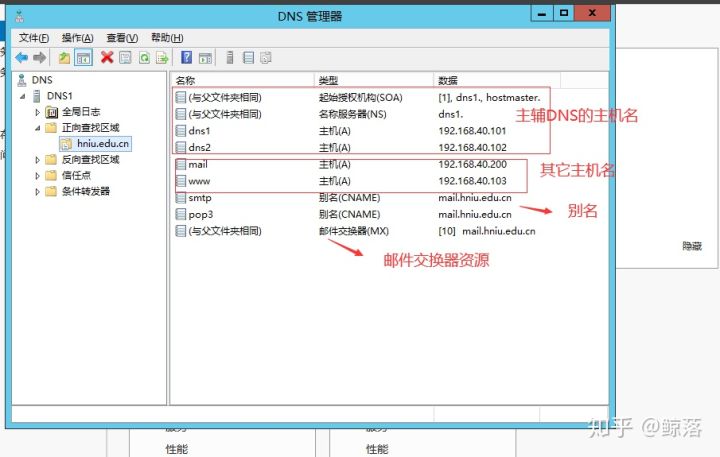Click the record icon of the dns1 row
The width and height of the screenshot is (720, 457).
pyautogui.click(x=181, y=131)
